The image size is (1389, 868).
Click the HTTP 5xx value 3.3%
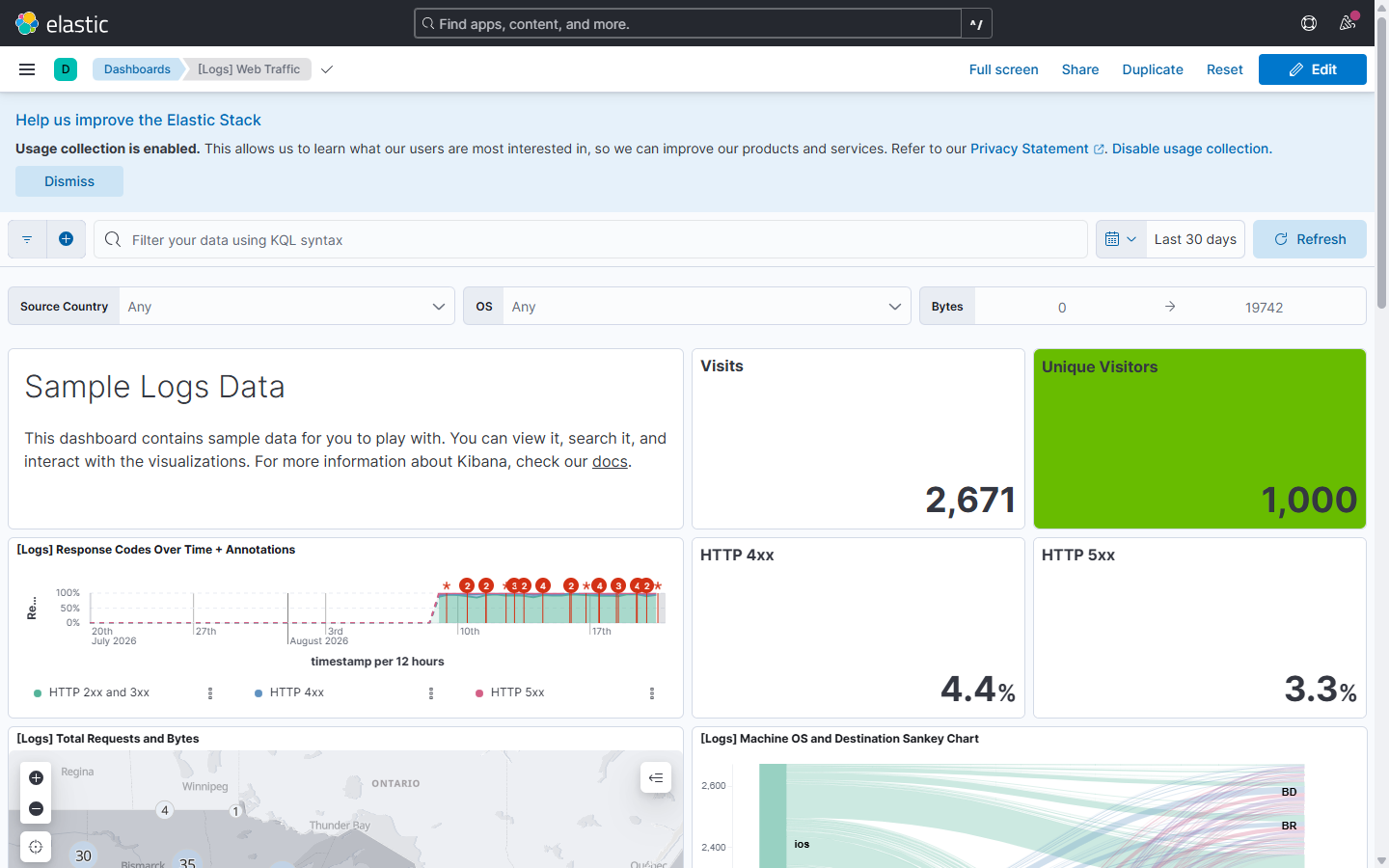click(1321, 689)
